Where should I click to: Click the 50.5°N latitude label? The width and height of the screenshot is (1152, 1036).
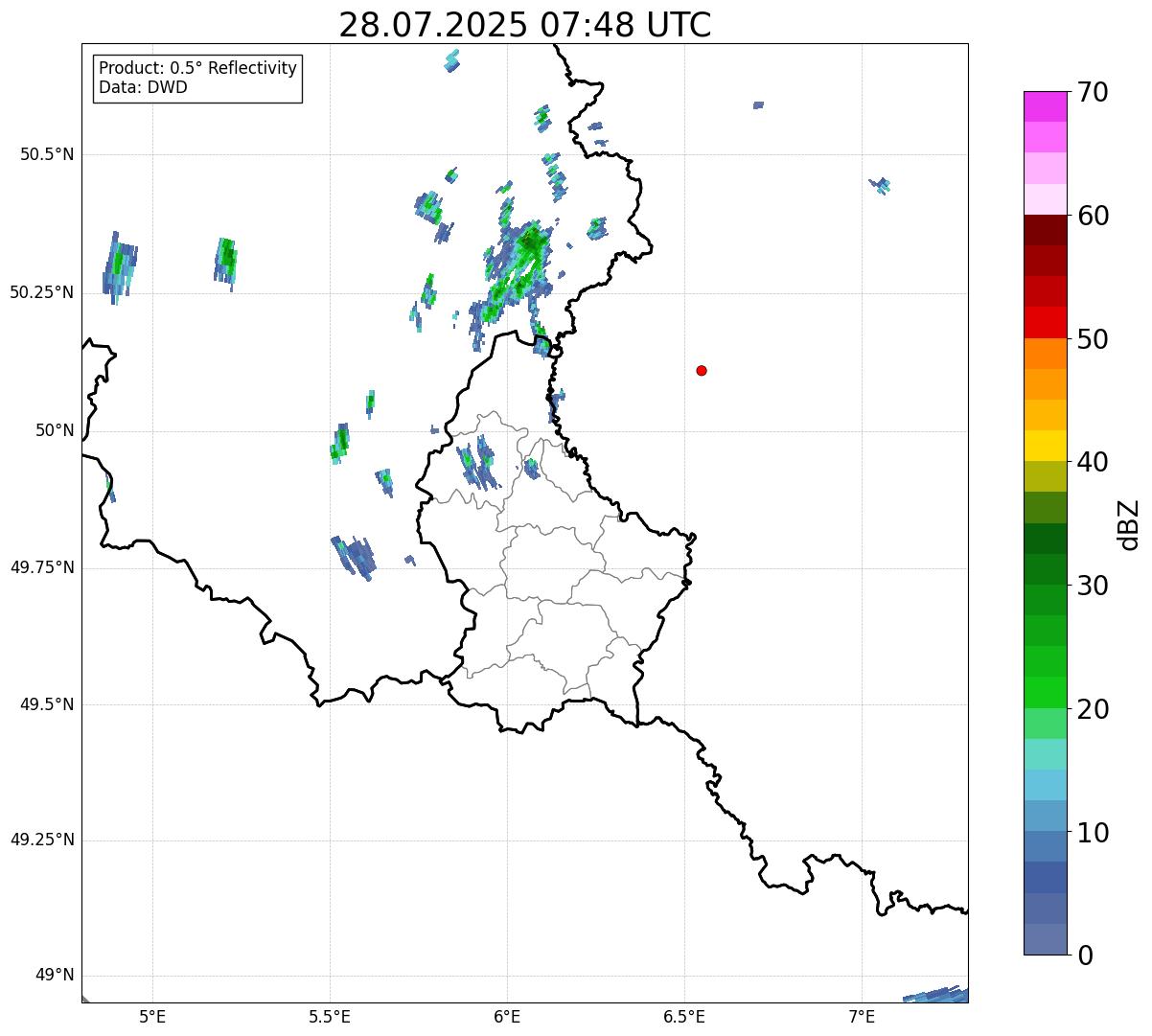point(48,154)
